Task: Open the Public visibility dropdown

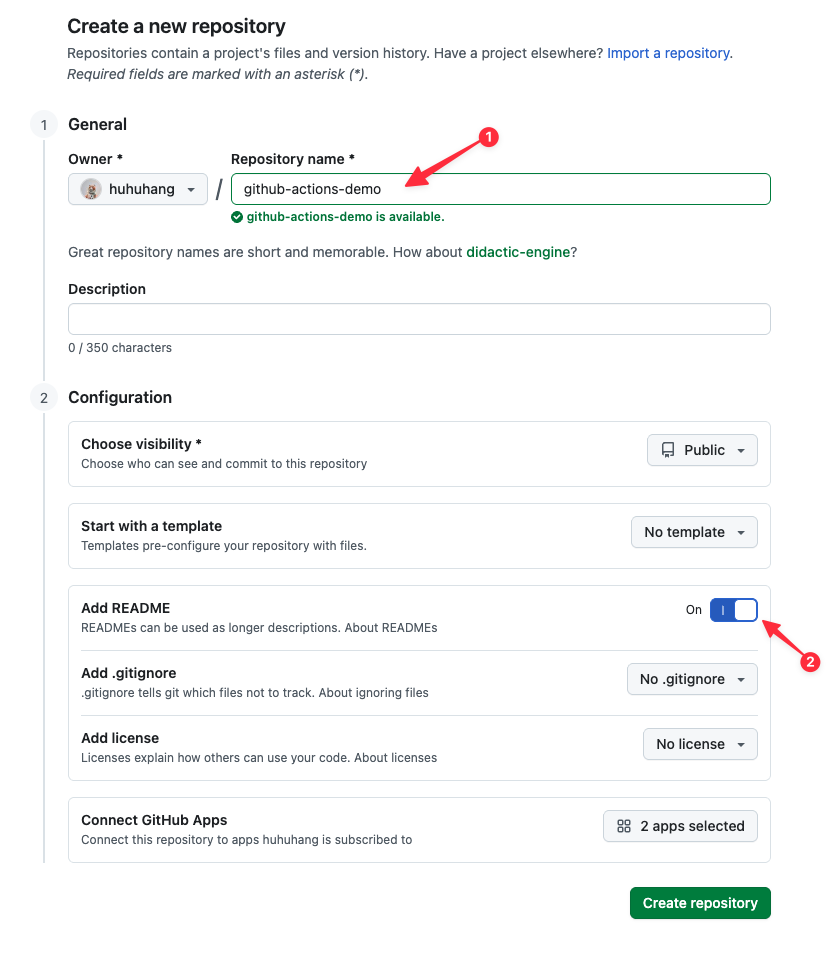Action: pyautogui.click(x=701, y=449)
